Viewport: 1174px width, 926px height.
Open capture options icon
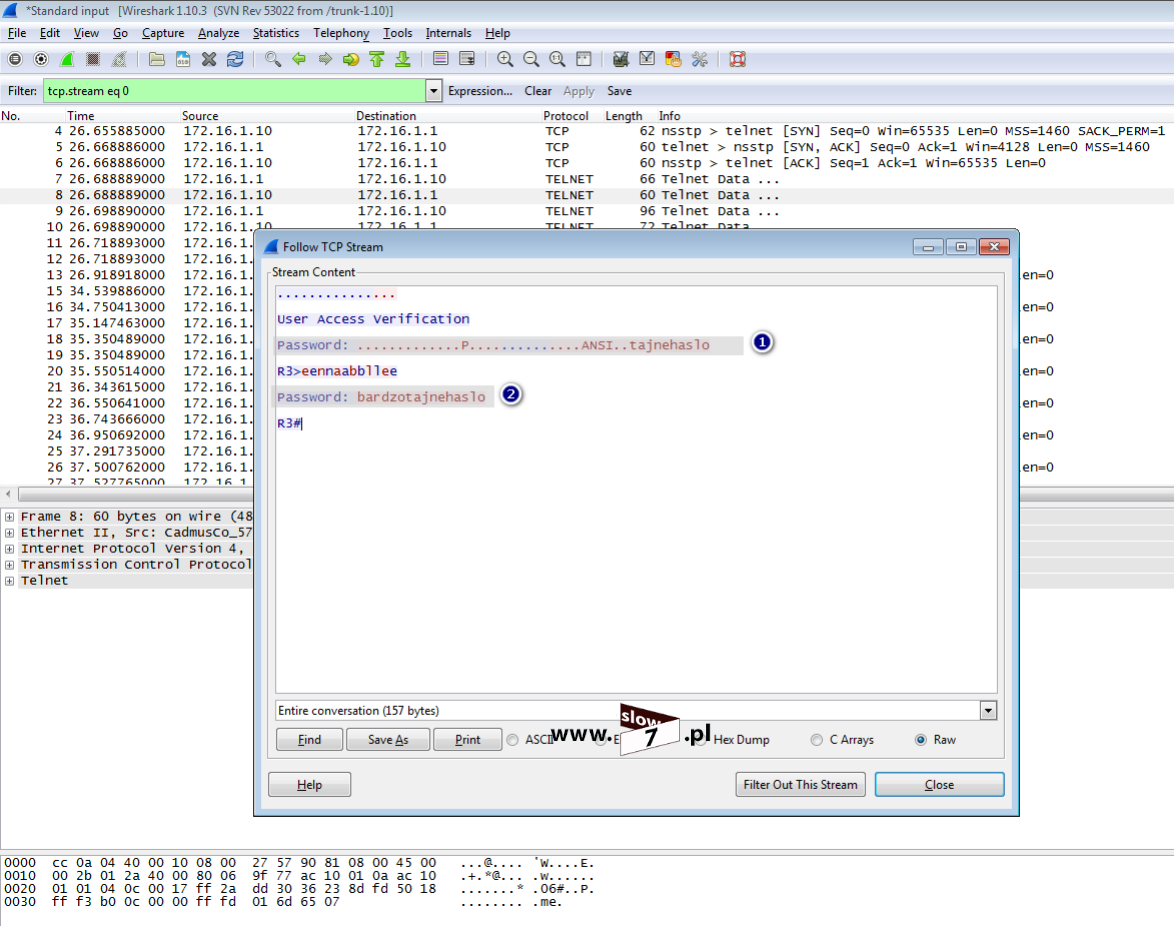[x=41, y=59]
